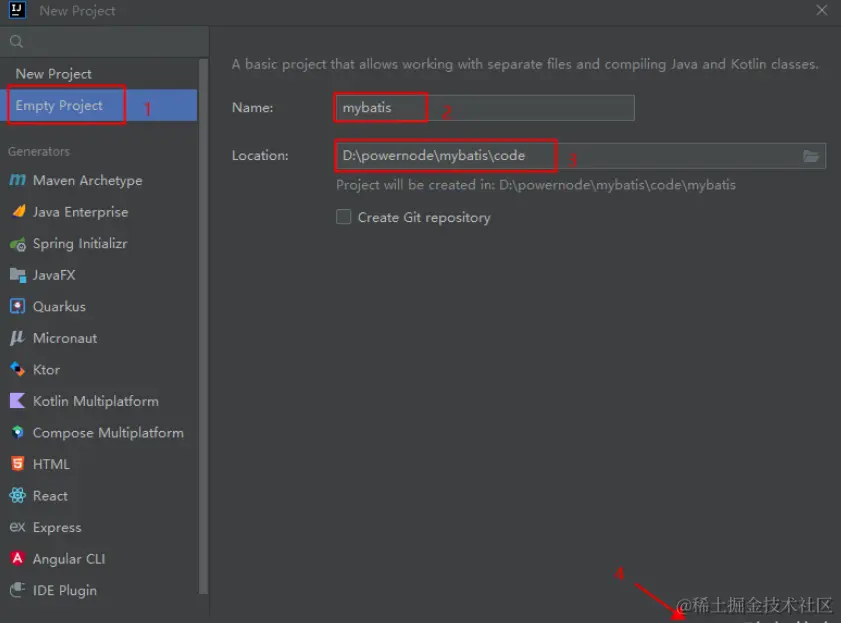
Task: Click the search magnifier icon
Action: pyautogui.click(x=17, y=42)
